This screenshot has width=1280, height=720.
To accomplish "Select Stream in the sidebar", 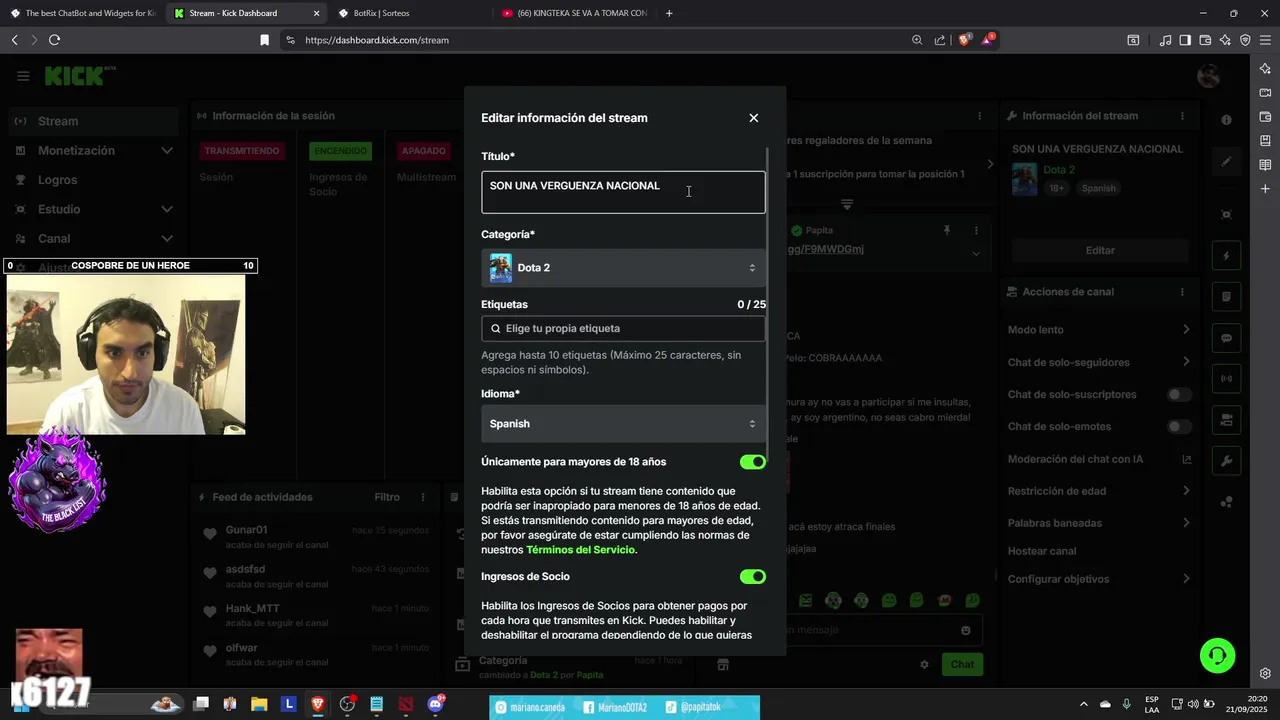I will 92,121.
